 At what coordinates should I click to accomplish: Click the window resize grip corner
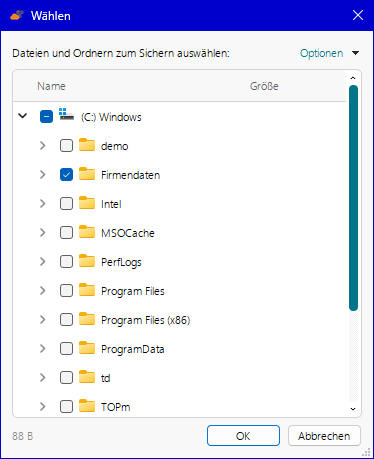(366, 452)
